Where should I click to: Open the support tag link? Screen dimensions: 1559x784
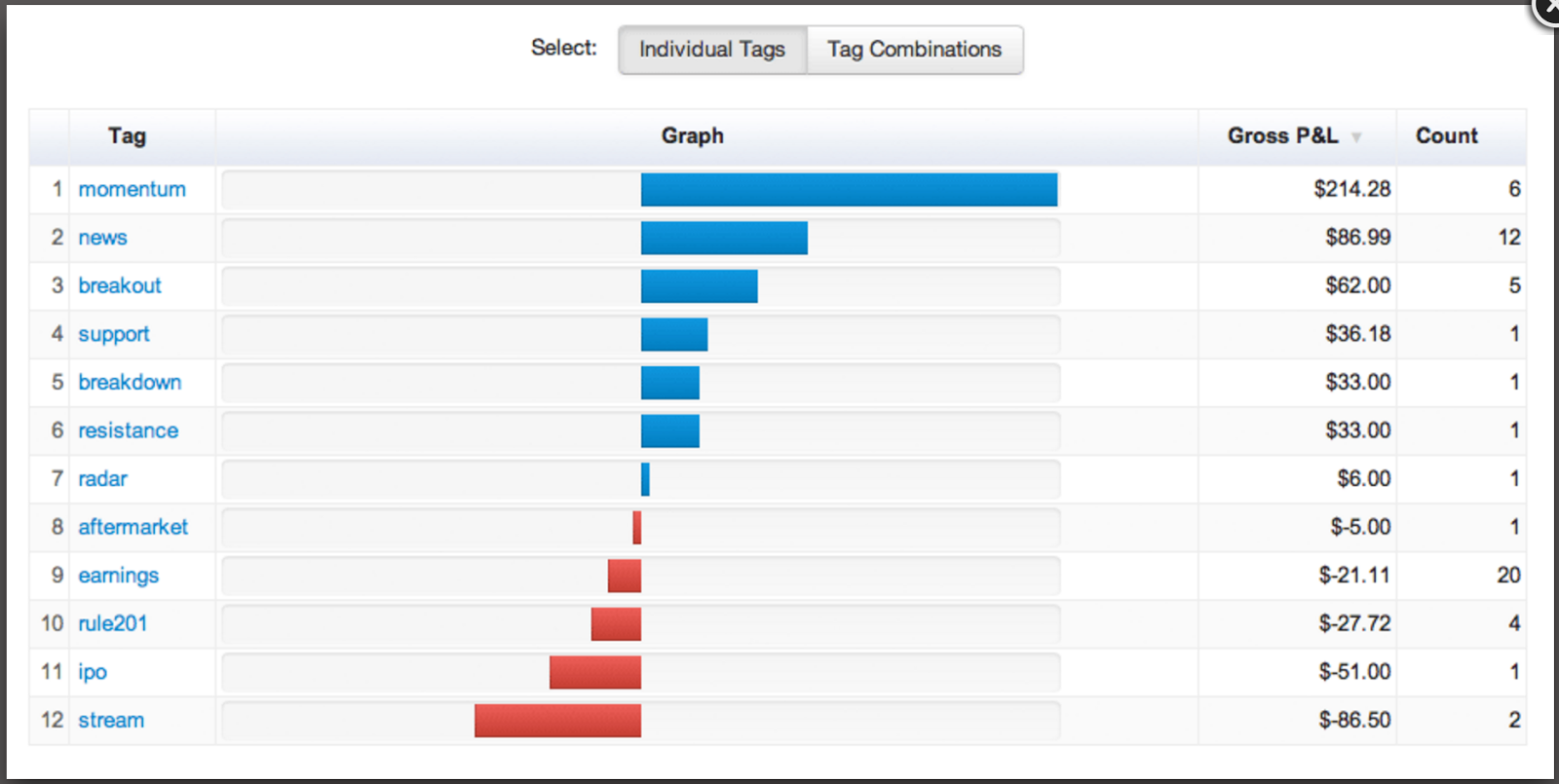(x=114, y=334)
